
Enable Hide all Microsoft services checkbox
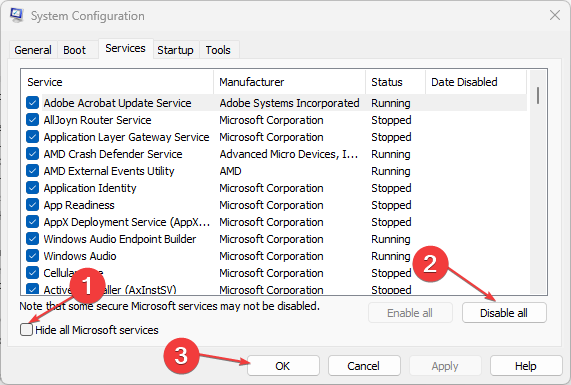(x=26, y=330)
